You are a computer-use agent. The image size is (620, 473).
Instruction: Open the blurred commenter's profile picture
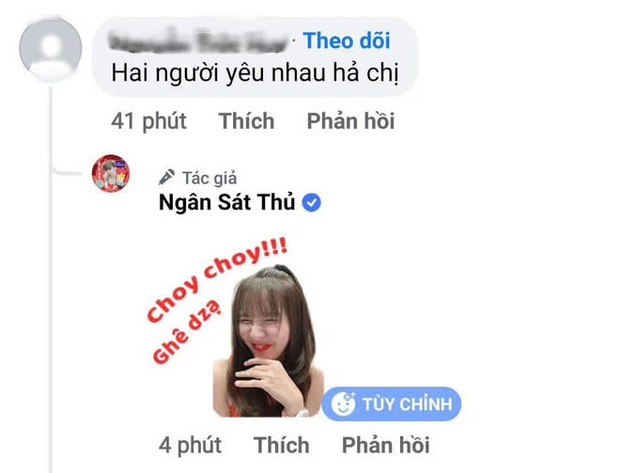pos(51,49)
